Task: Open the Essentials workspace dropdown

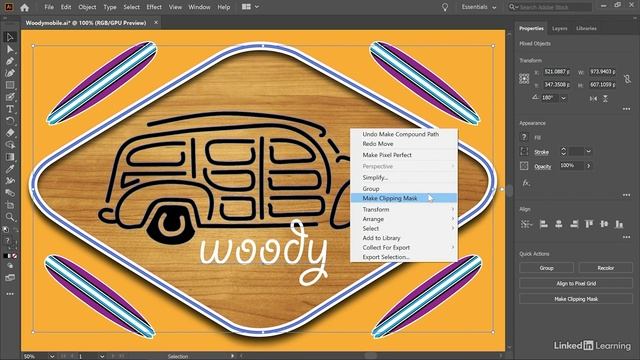Action: click(x=479, y=7)
